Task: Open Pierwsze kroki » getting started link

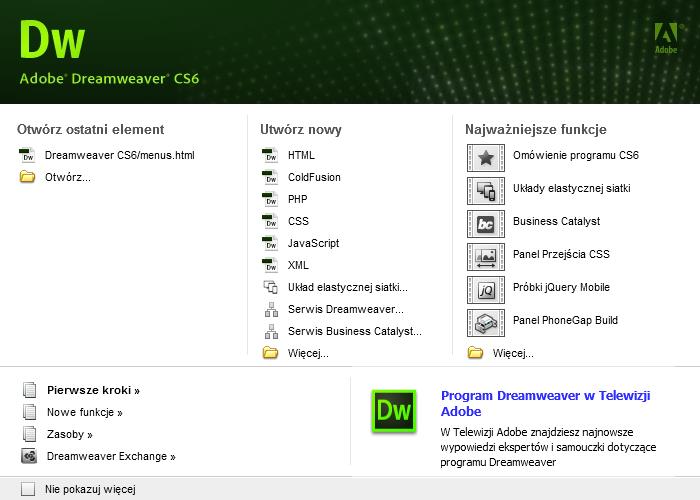Action: 93,390
